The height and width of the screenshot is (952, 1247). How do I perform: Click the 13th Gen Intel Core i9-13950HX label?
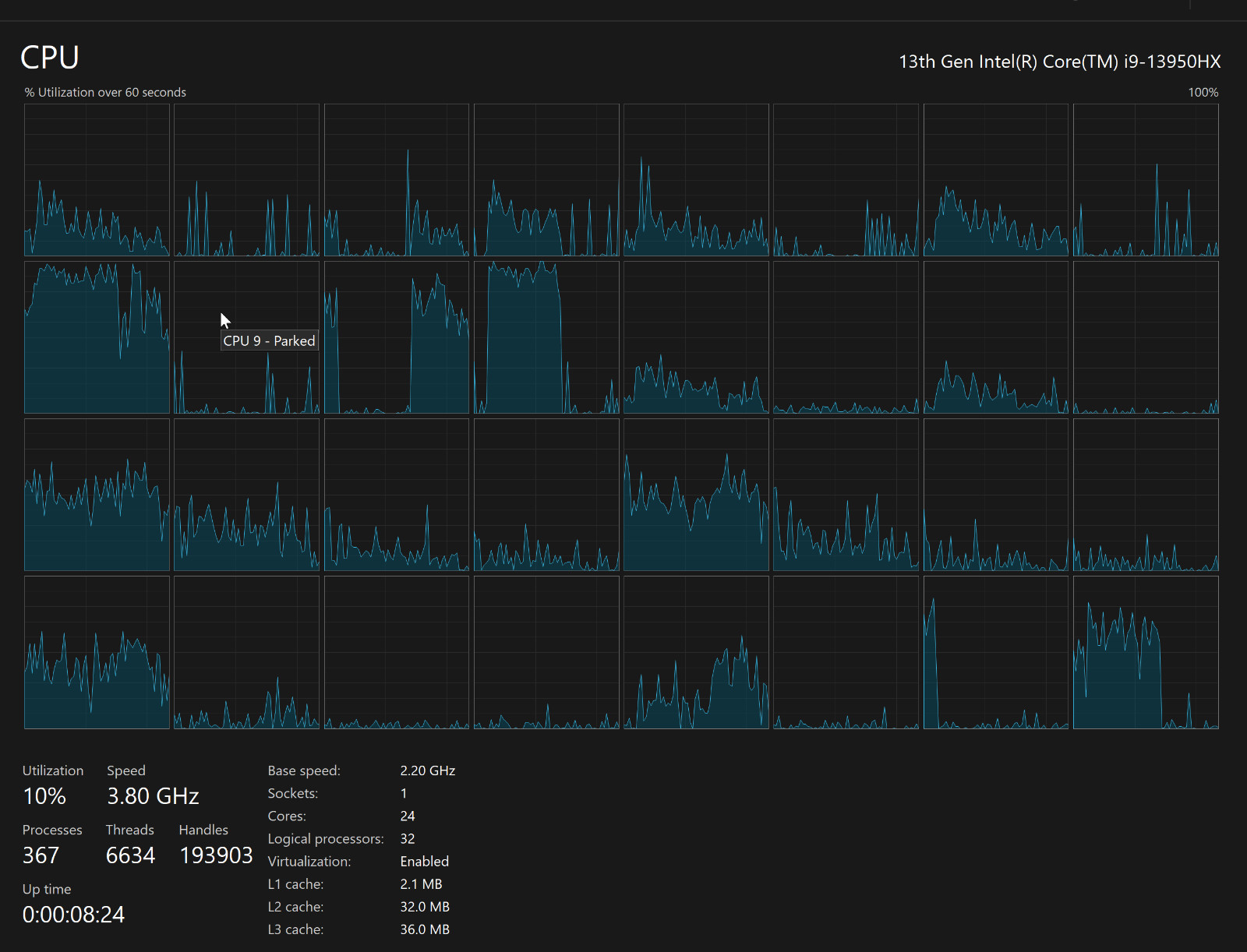click(1060, 62)
